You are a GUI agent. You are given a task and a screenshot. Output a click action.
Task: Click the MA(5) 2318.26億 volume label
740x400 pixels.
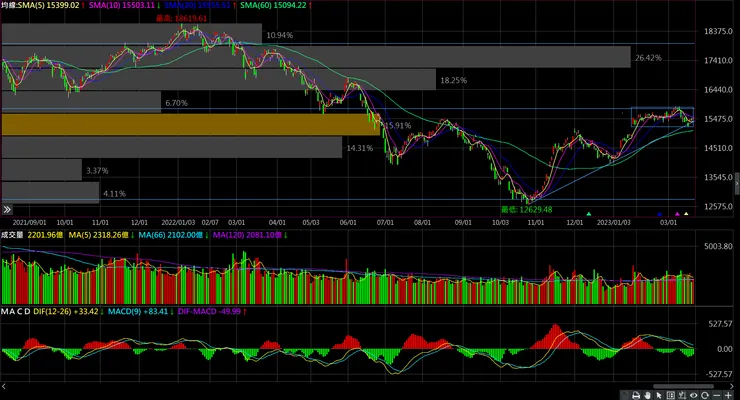point(99,235)
